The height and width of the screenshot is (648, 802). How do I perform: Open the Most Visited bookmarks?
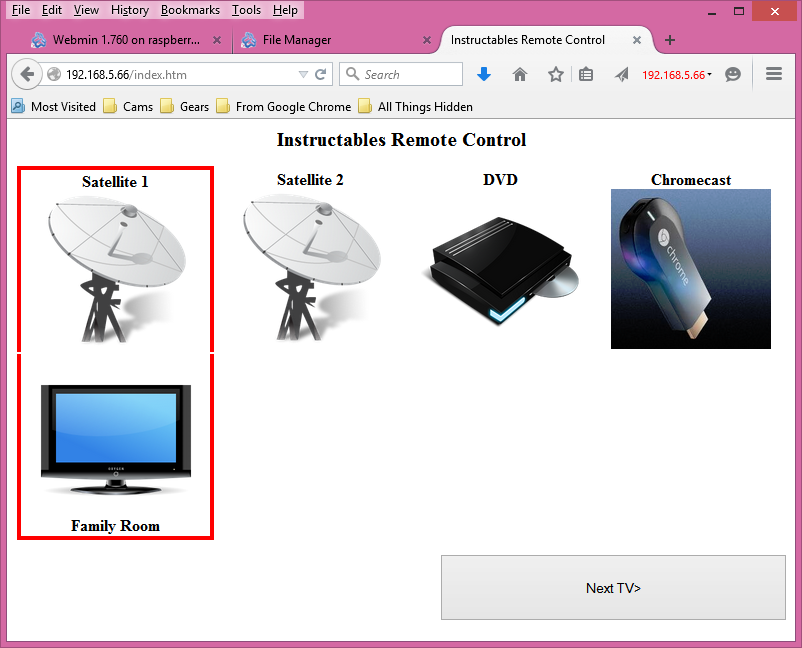point(54,106)
